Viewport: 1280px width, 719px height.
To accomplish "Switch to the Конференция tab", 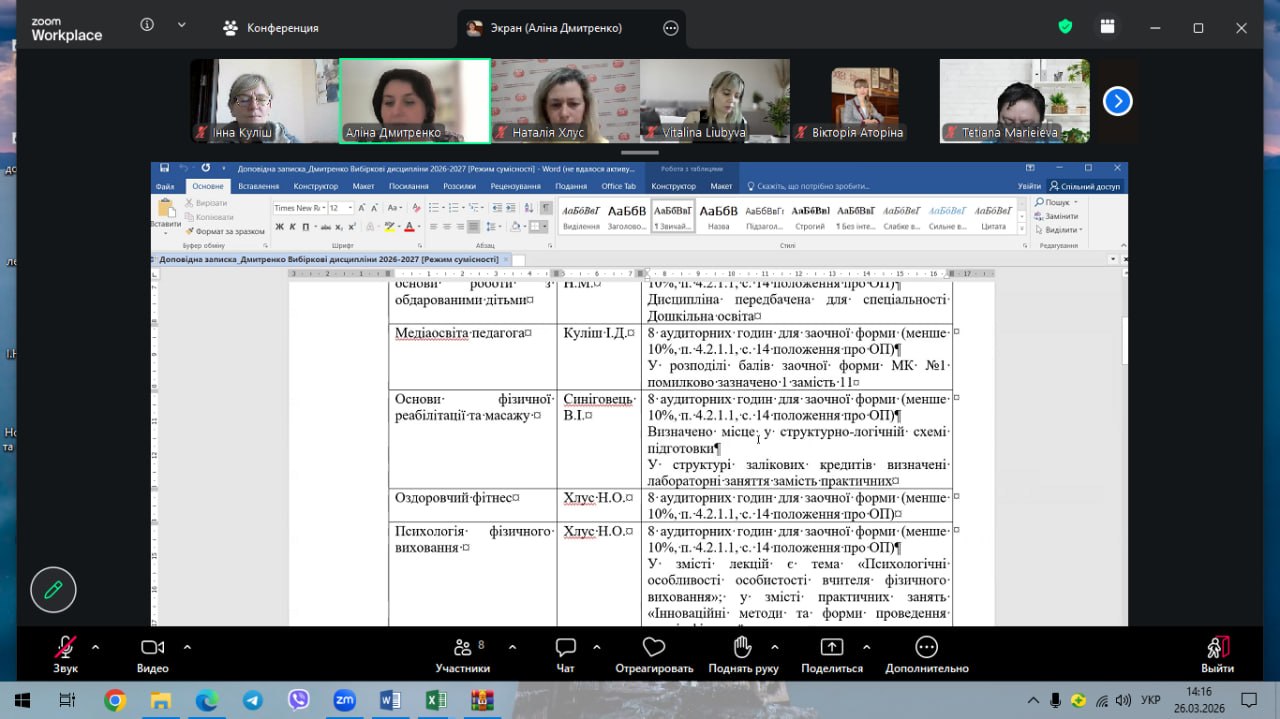I will (x=271, y=28).
